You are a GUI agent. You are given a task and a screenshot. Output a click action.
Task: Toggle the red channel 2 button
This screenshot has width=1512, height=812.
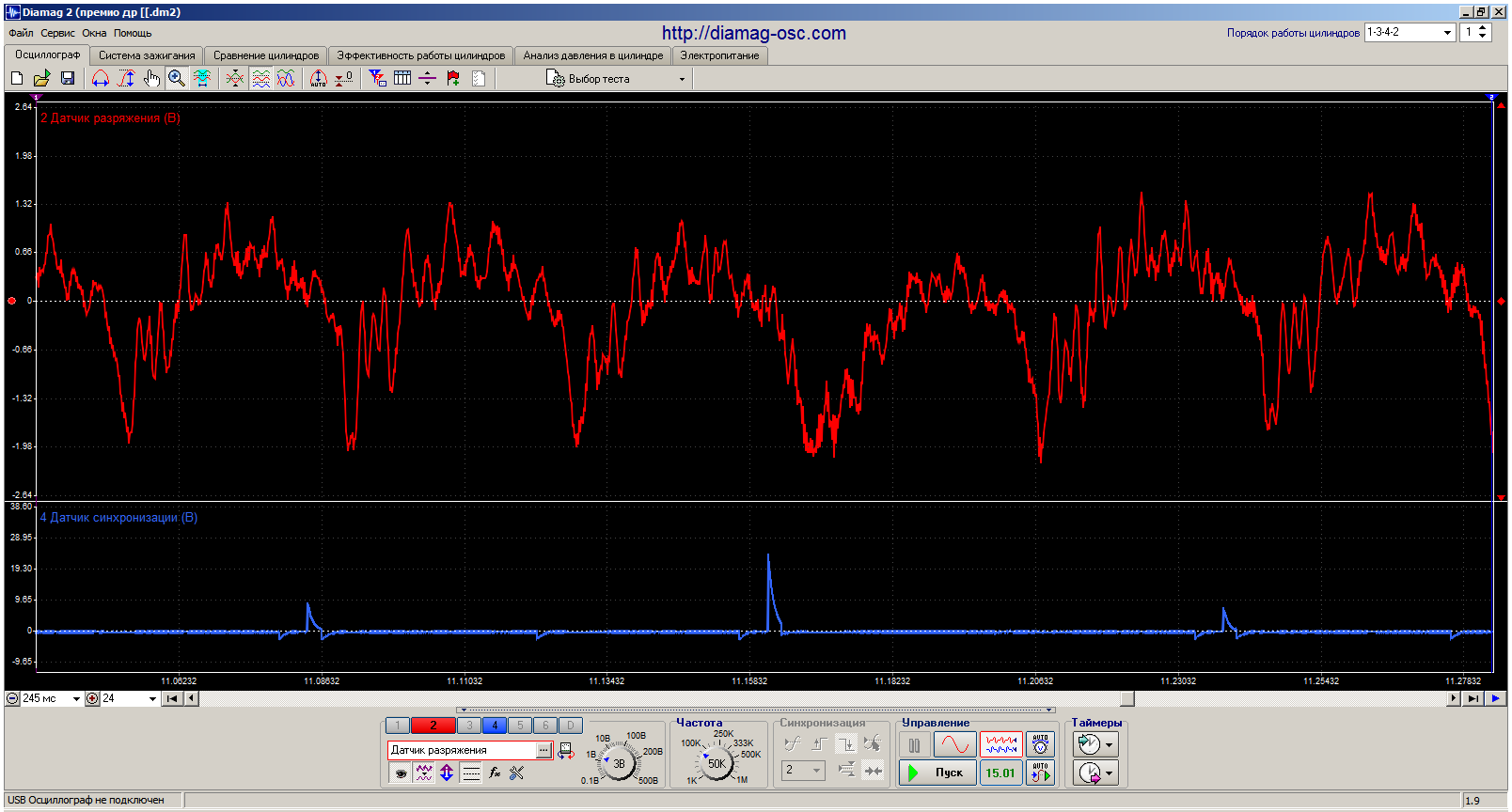pos(433,726)
